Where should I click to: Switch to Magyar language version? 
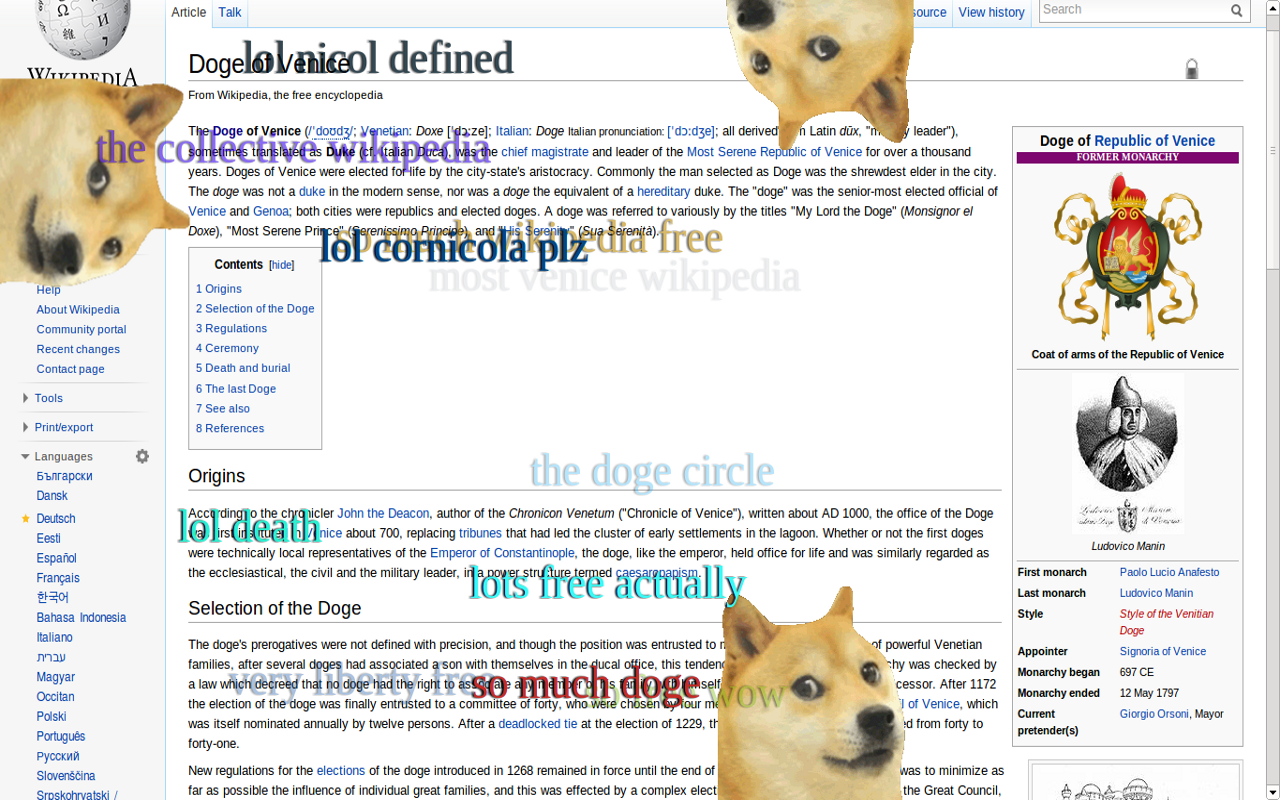(x=55, y=677)
